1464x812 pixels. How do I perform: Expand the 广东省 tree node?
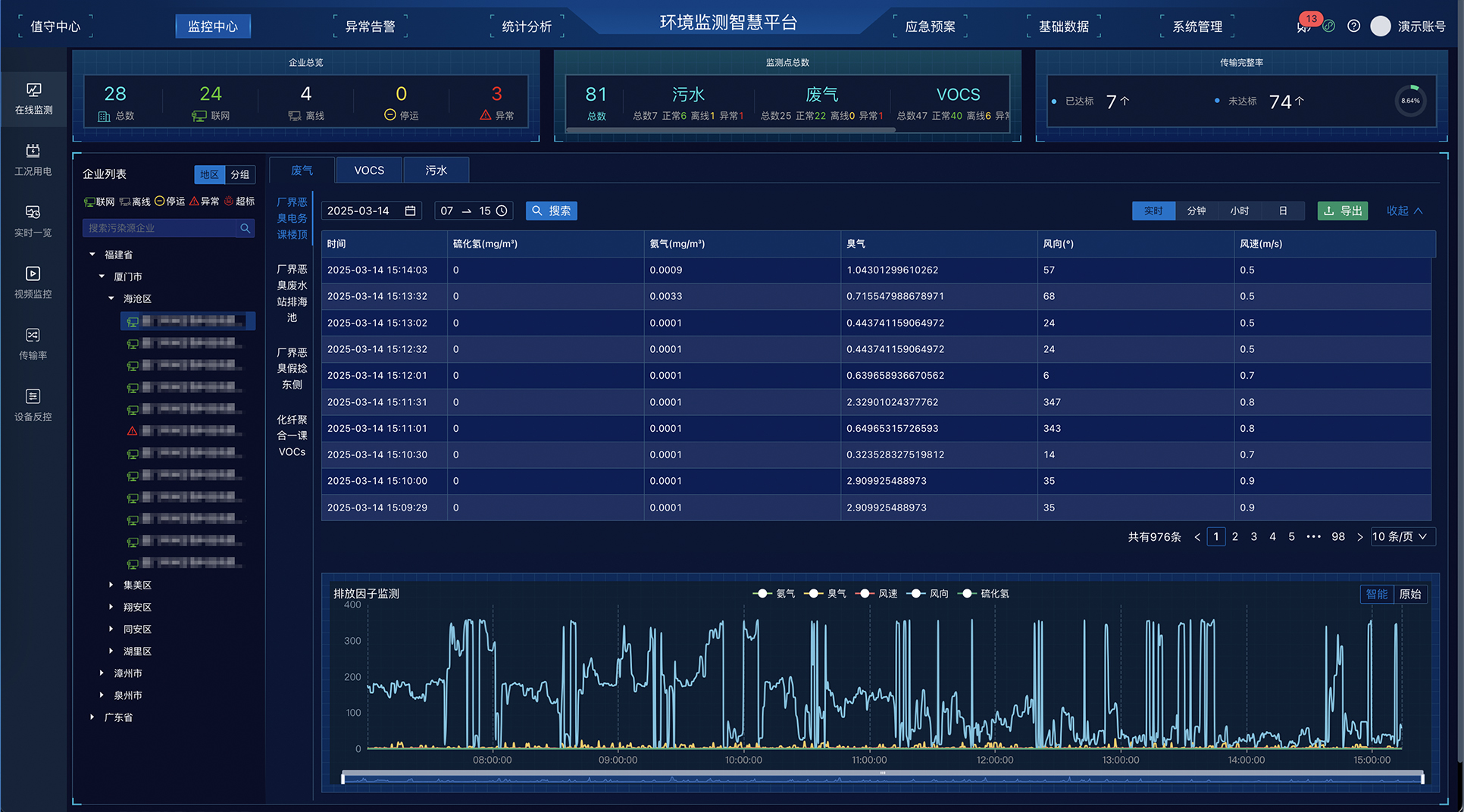coord(92,717)
